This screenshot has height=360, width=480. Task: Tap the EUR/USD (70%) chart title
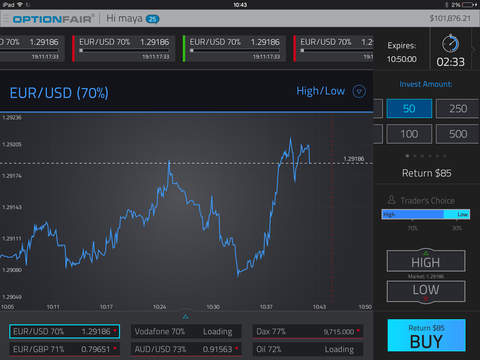[59, 93]
